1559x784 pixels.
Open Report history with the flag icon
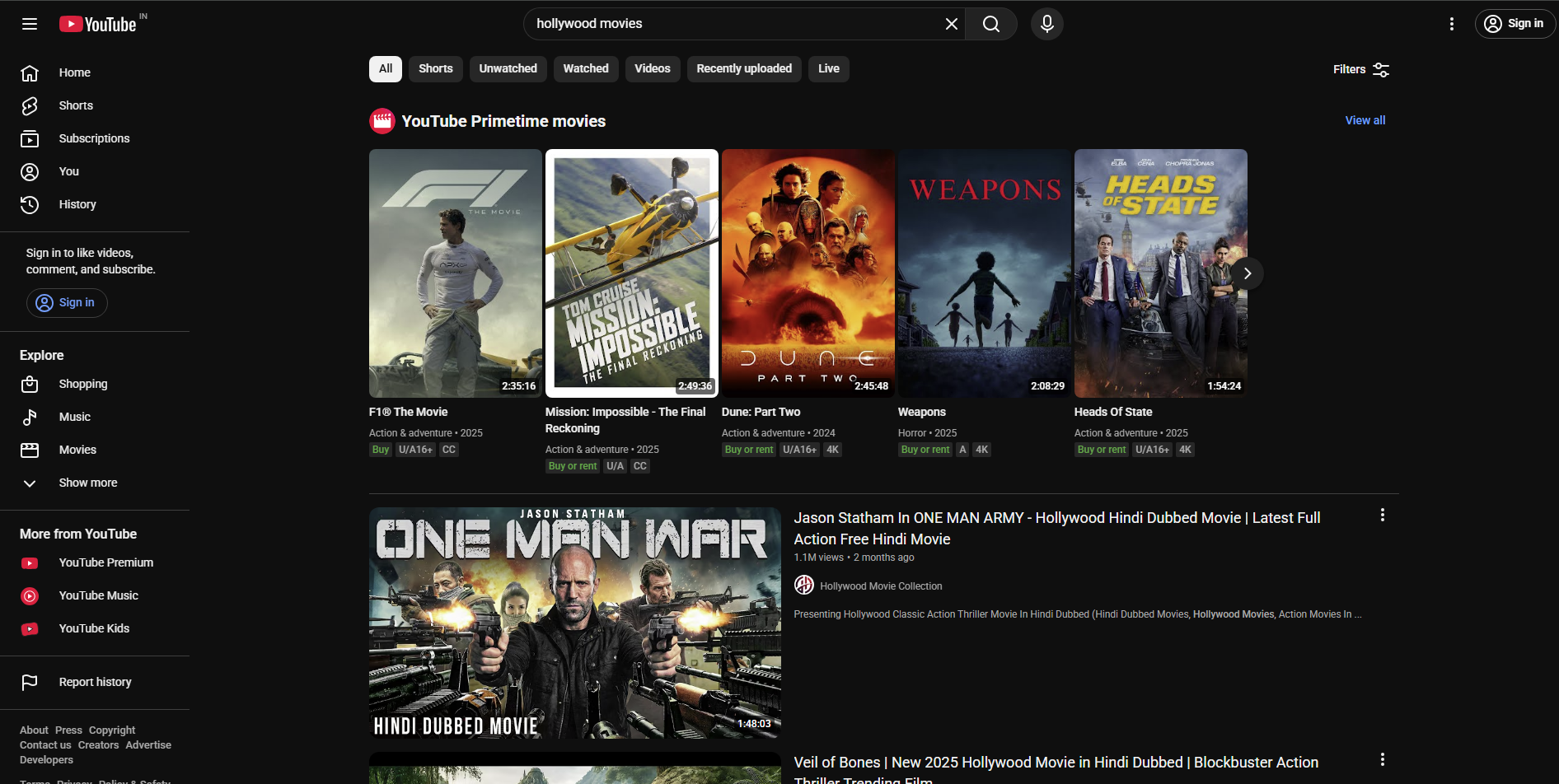pyautogui.click(x=95, y=682)
